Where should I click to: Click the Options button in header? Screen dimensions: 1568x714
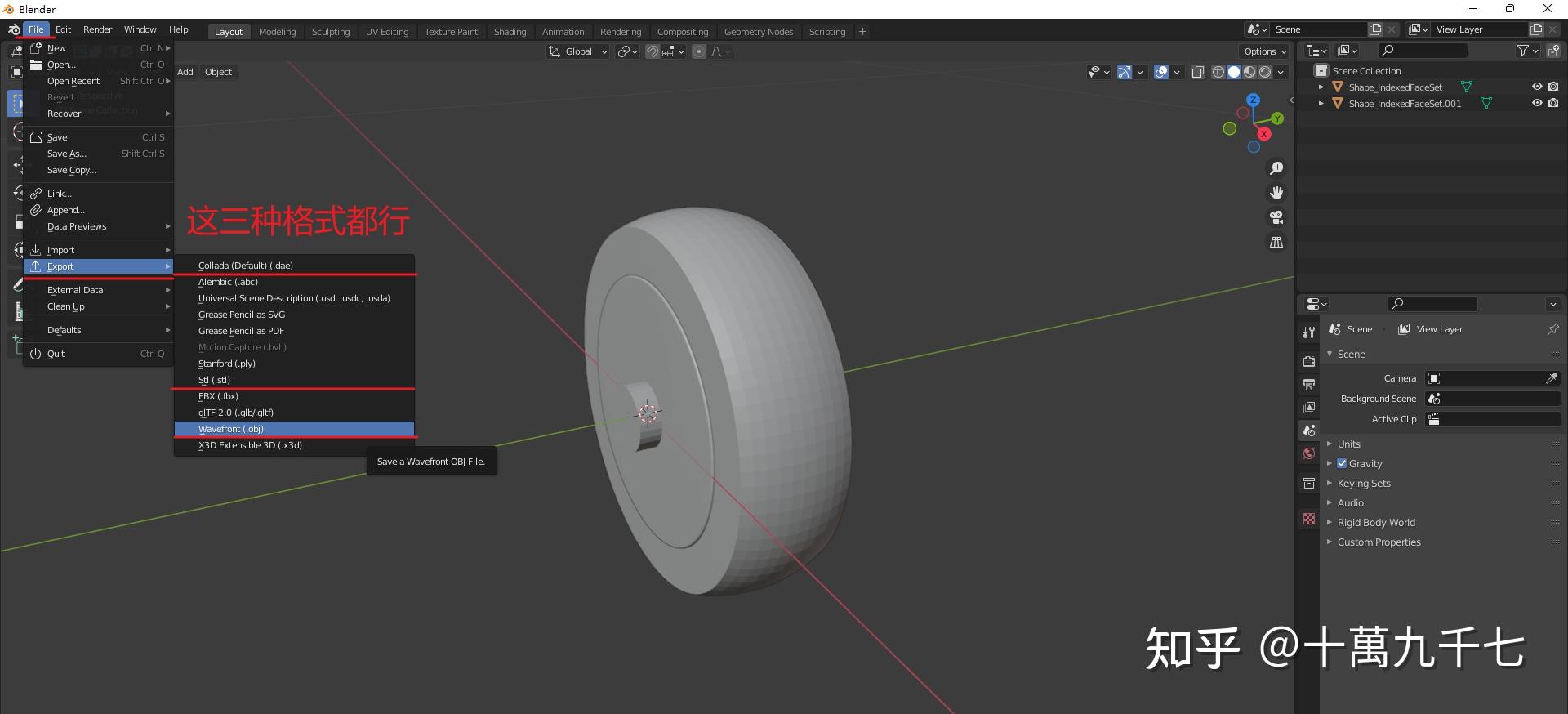1264,51
